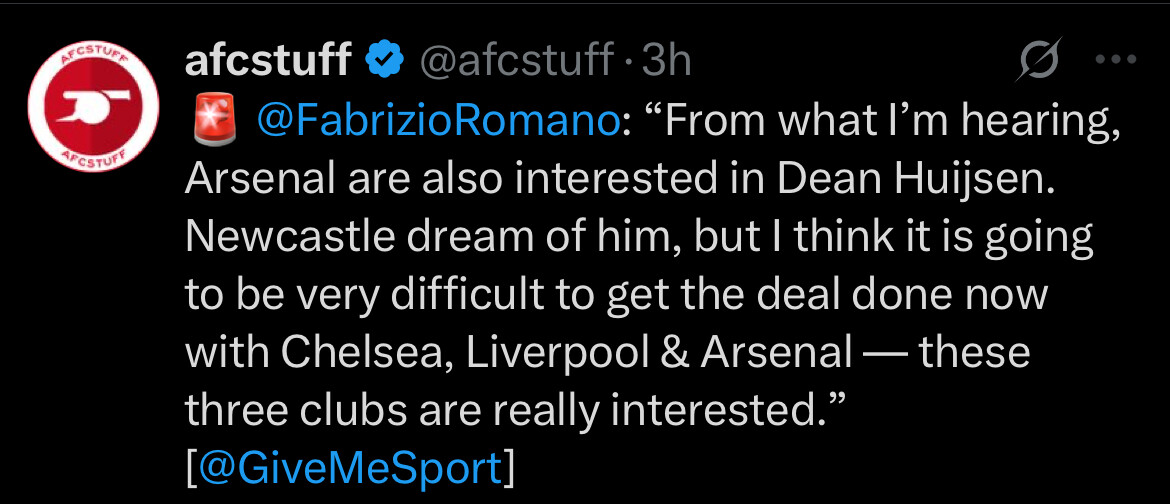
Task: Open the Grok explain-post icon
Action: pos(1039,60)
